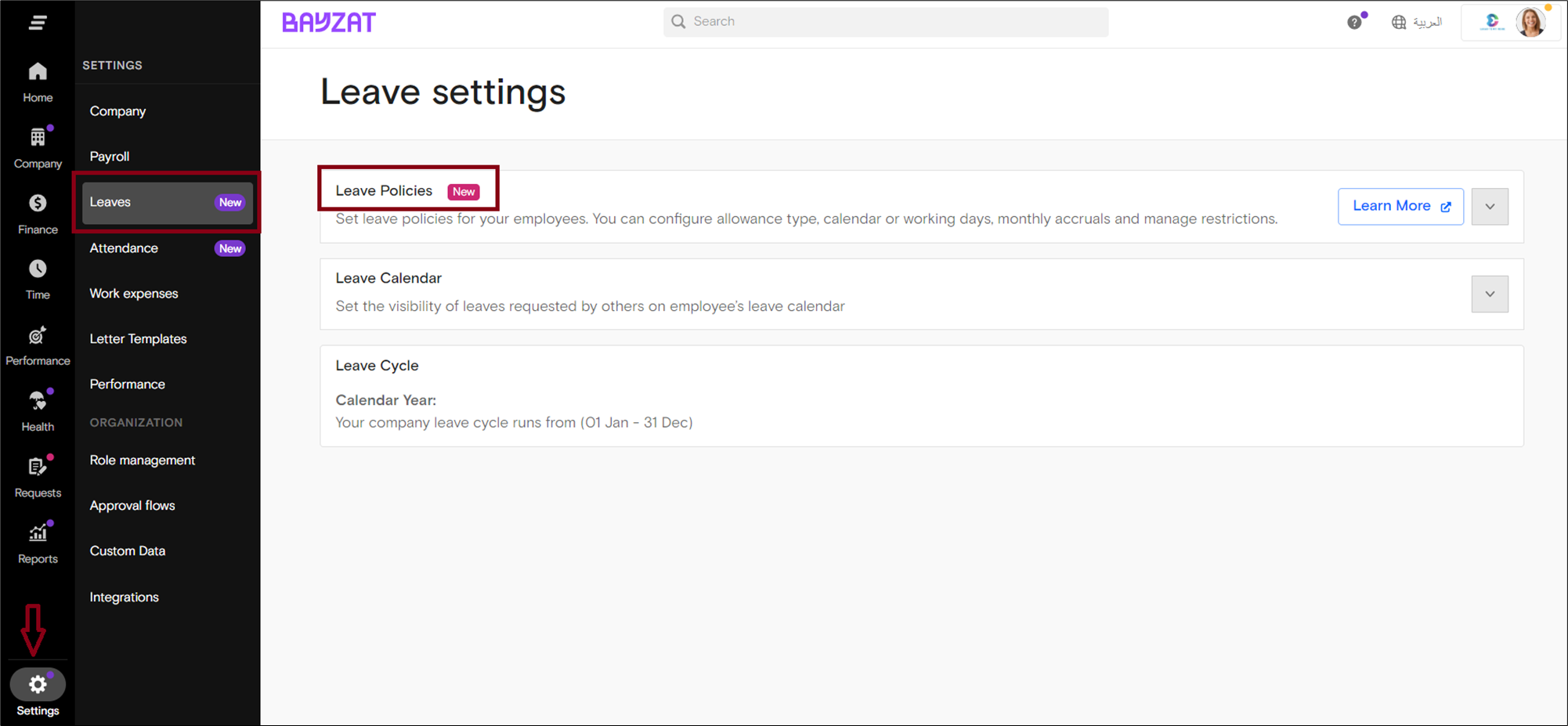Select Attendance in the settings menu
This screenshot has width=1568, height=726.
click(x=124, y=248)
